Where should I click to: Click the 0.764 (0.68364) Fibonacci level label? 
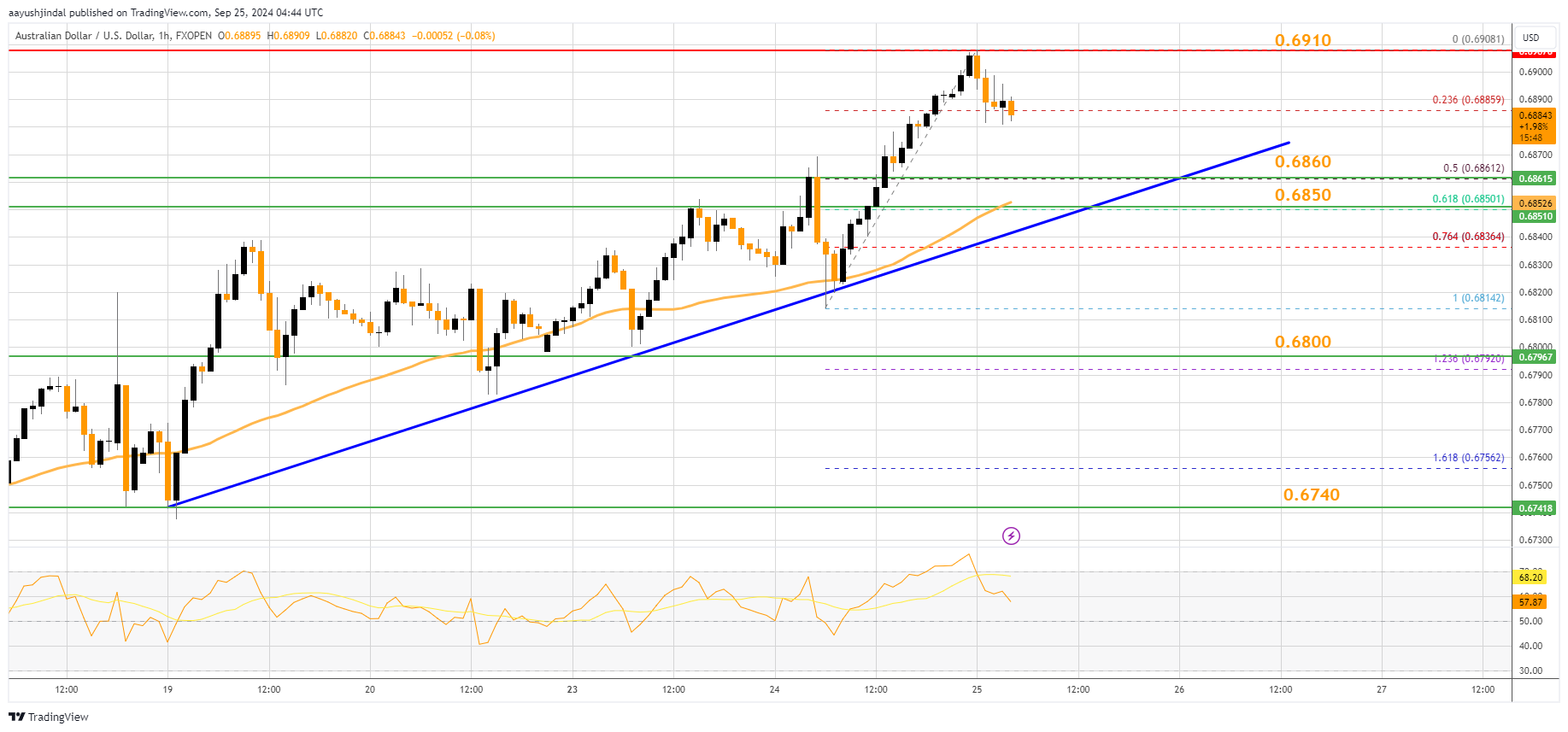[1468, 237]
